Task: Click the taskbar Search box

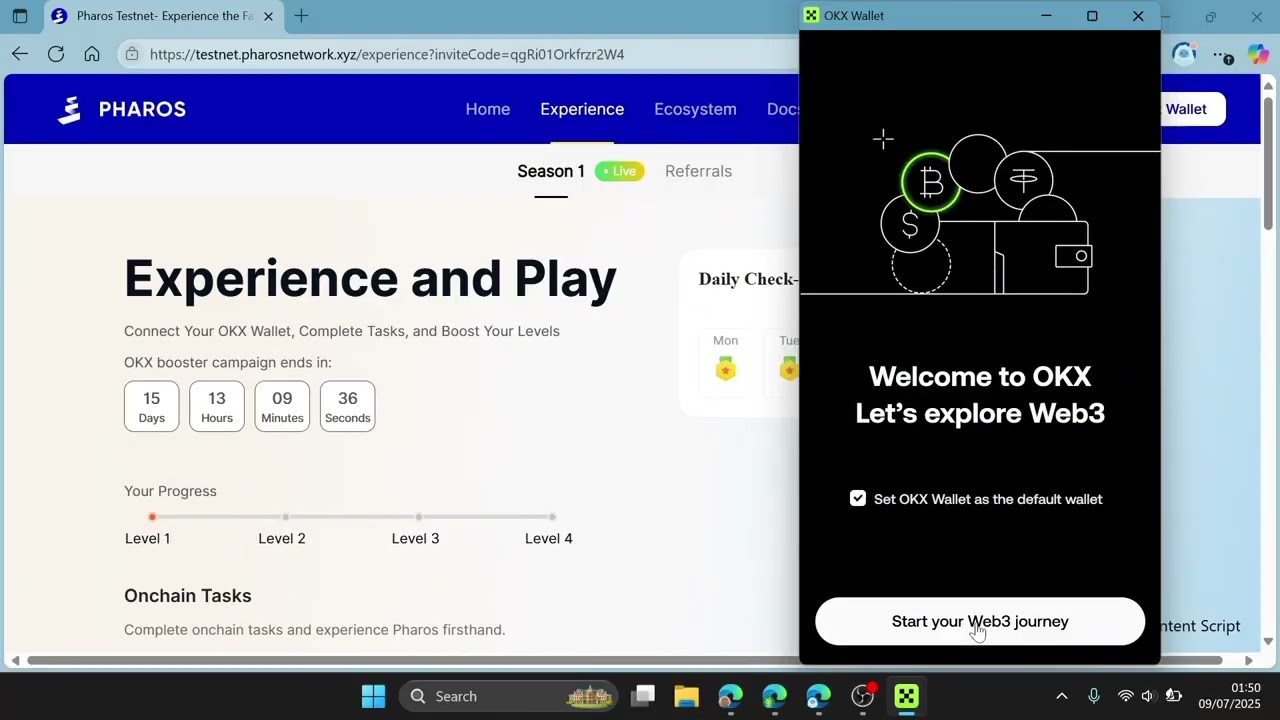Action: 510,696
